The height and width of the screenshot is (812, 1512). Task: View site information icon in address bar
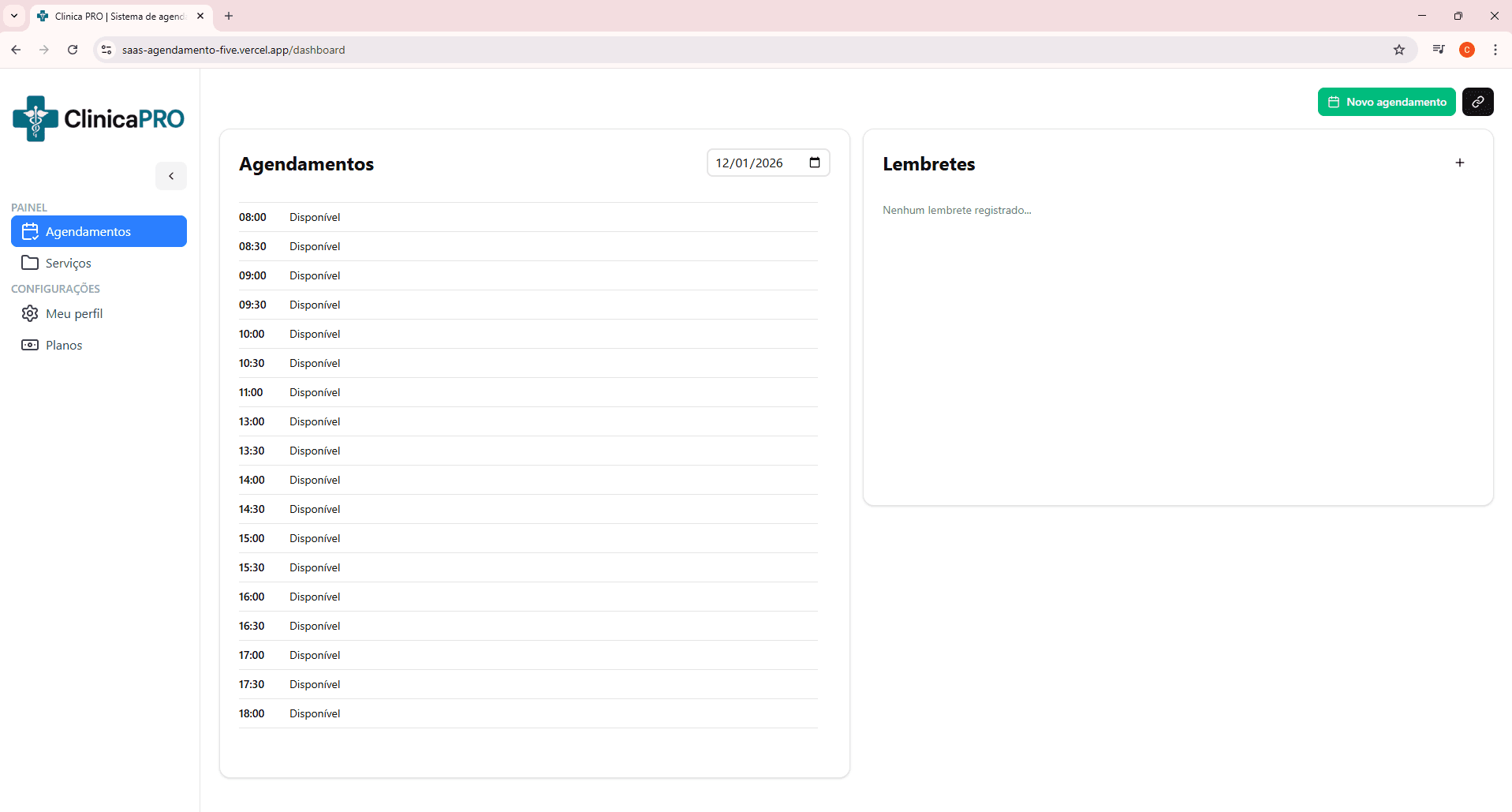(106, 50)
